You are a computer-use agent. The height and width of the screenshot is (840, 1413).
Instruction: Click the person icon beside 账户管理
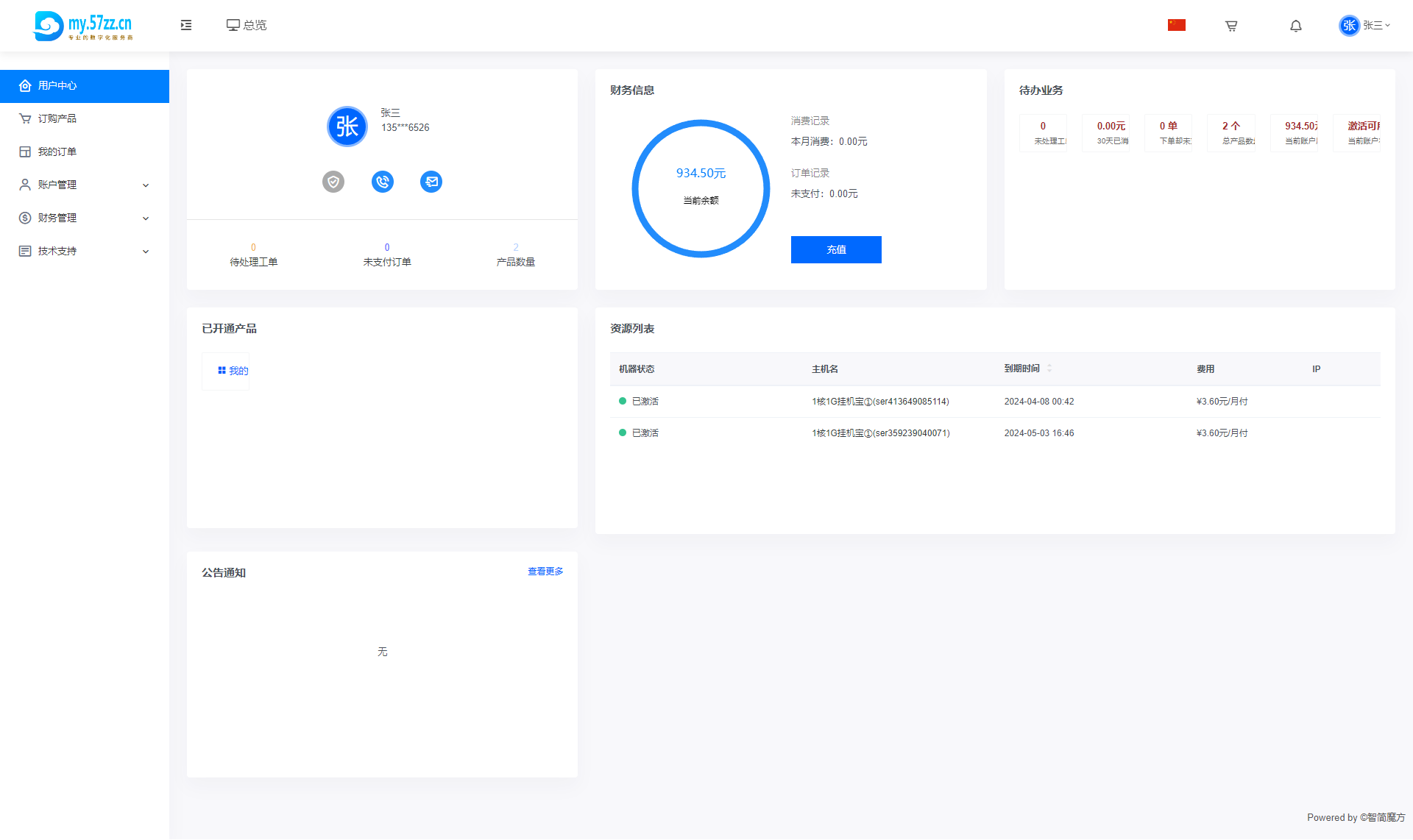[x=25, y=185]
